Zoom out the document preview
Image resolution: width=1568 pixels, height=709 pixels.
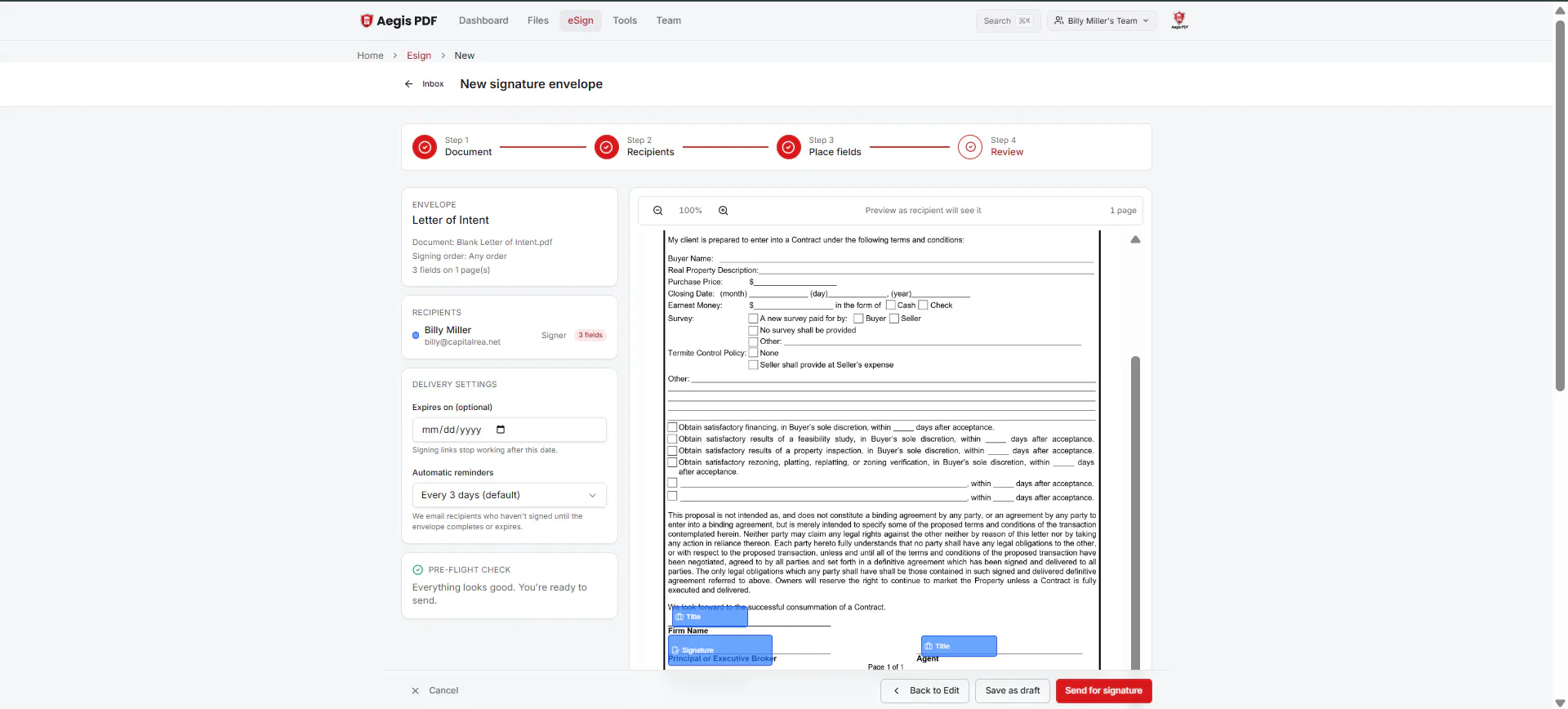click(657, 211)
